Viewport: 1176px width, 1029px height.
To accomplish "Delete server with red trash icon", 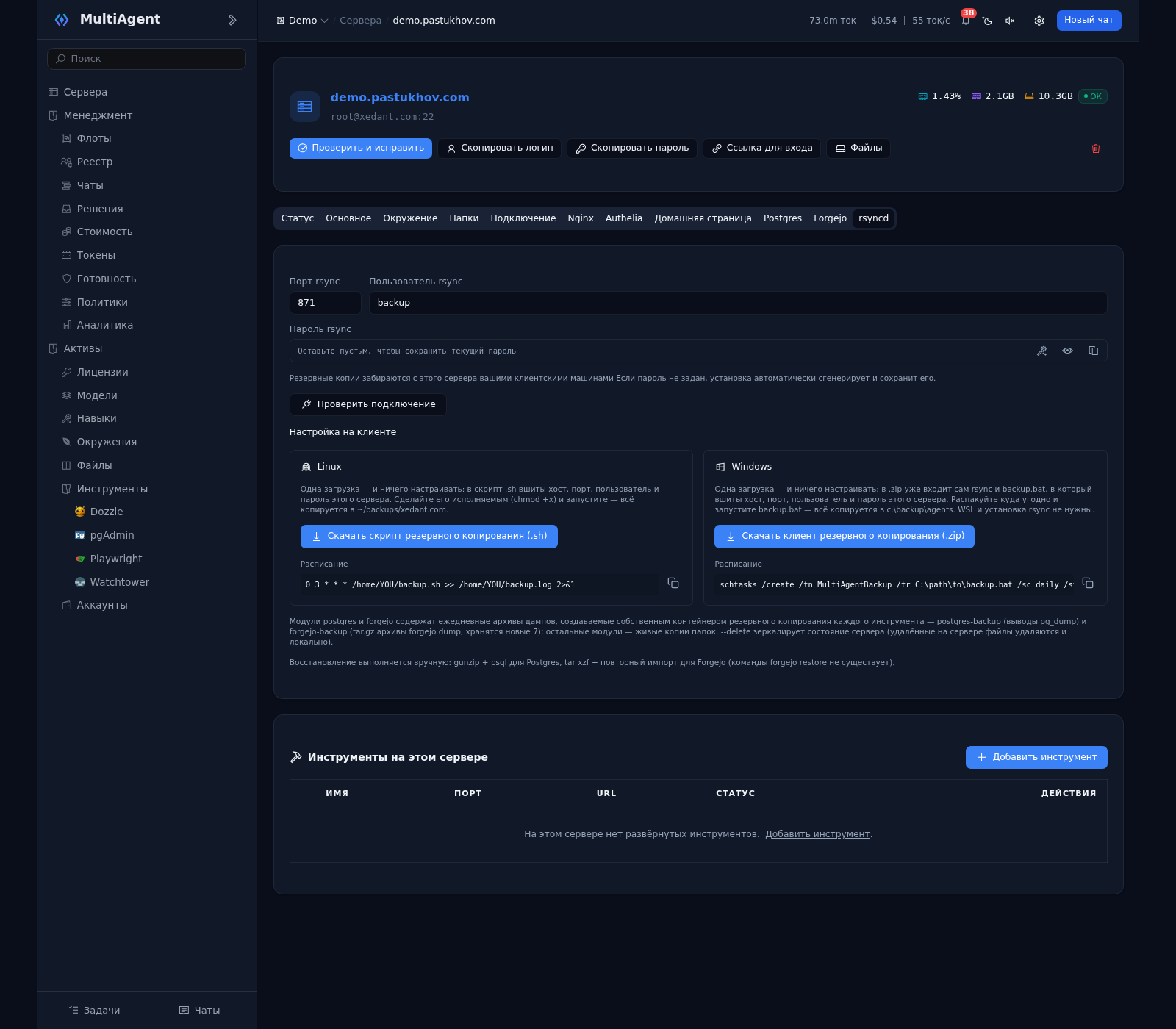I will 1095,148.
